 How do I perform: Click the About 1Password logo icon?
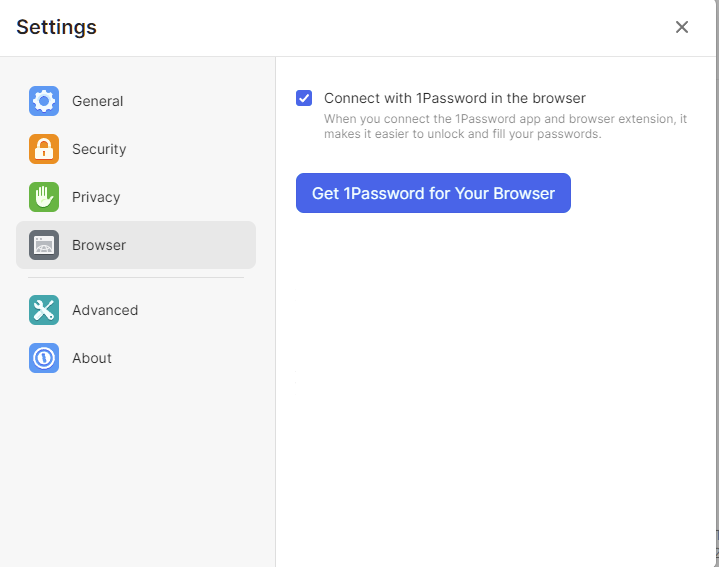(x=44, y=358)
